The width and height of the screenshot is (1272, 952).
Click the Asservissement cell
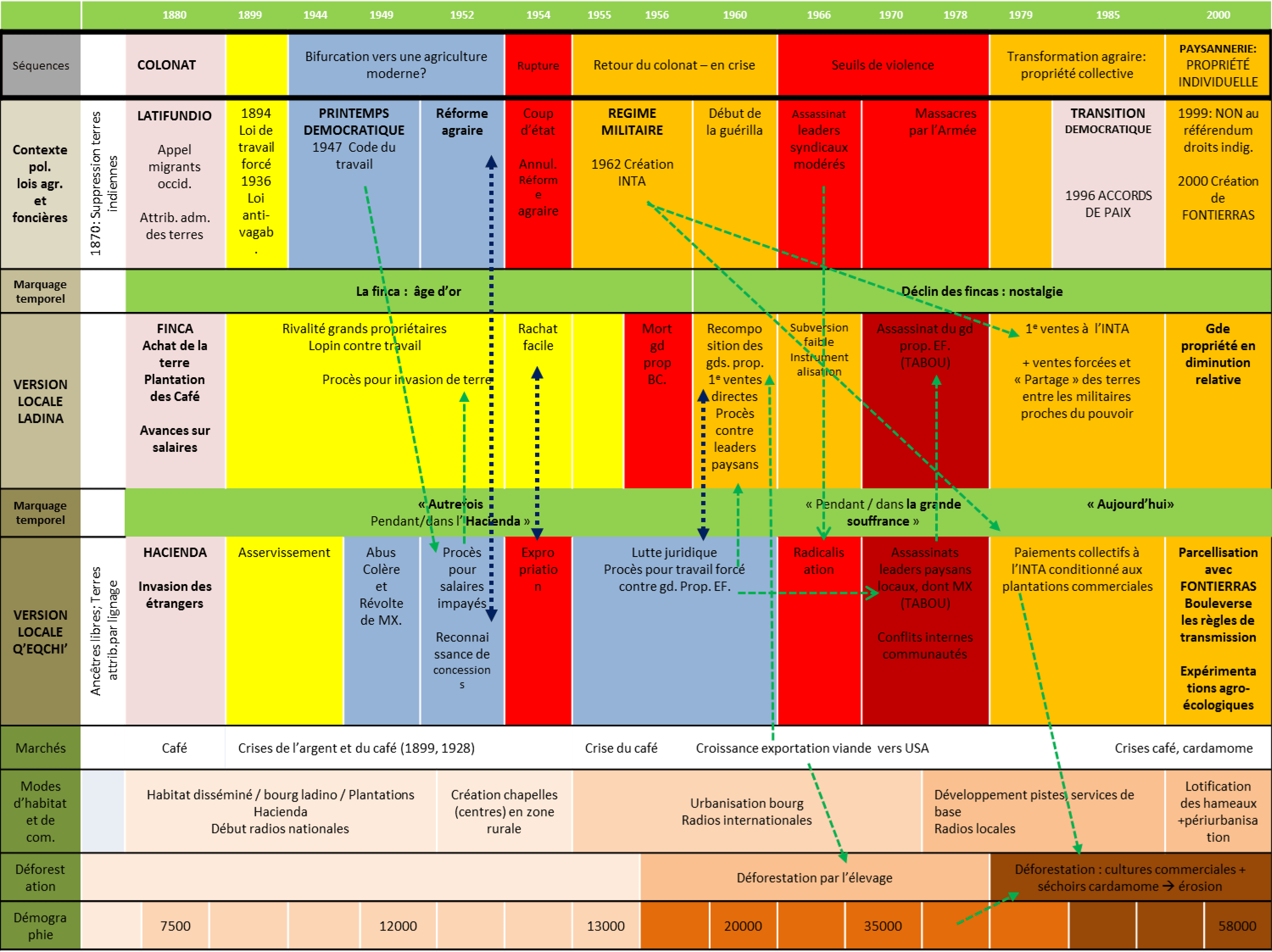(284, 631)
